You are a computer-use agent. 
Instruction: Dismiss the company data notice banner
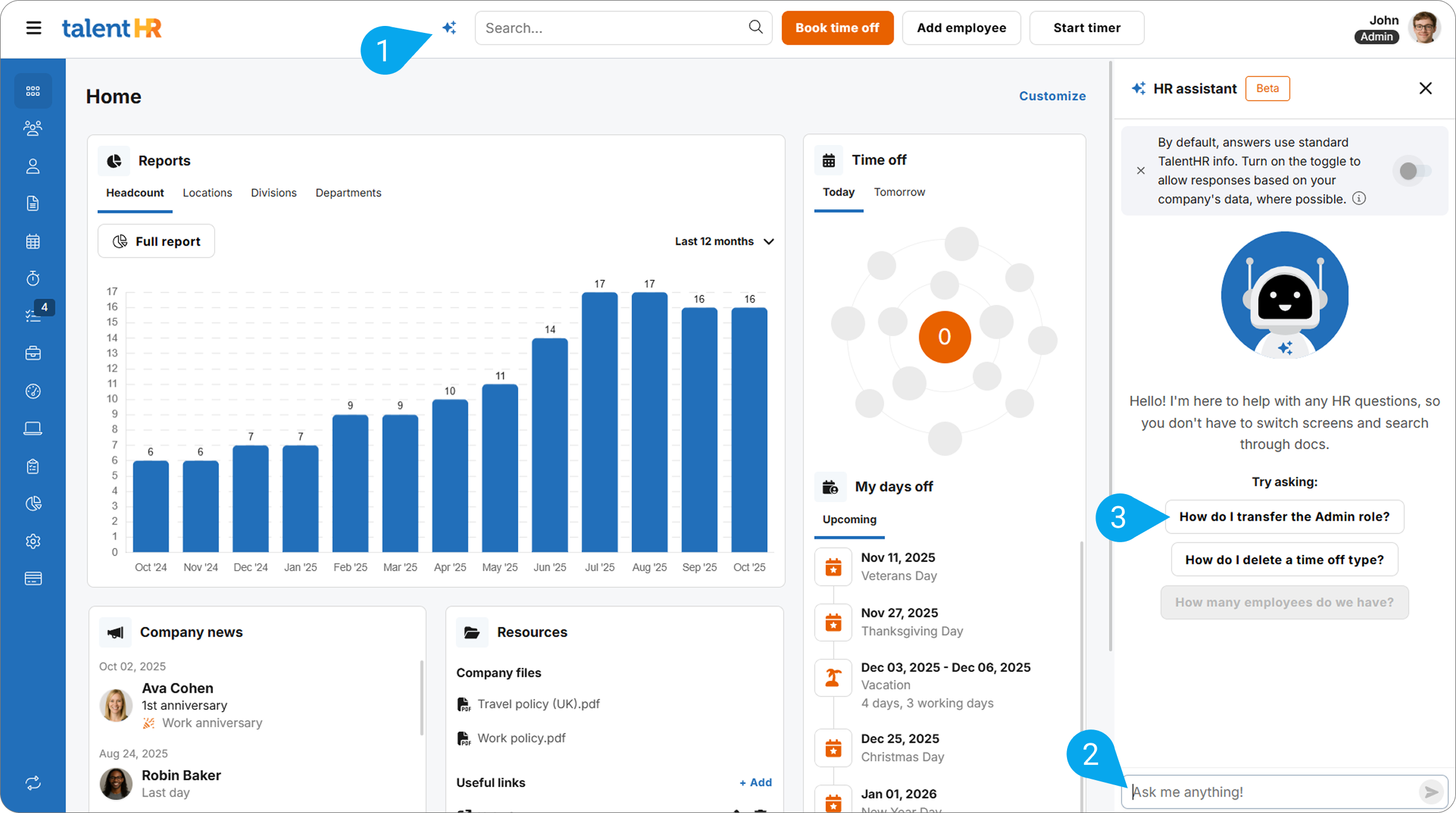(x=1140, y=171)
